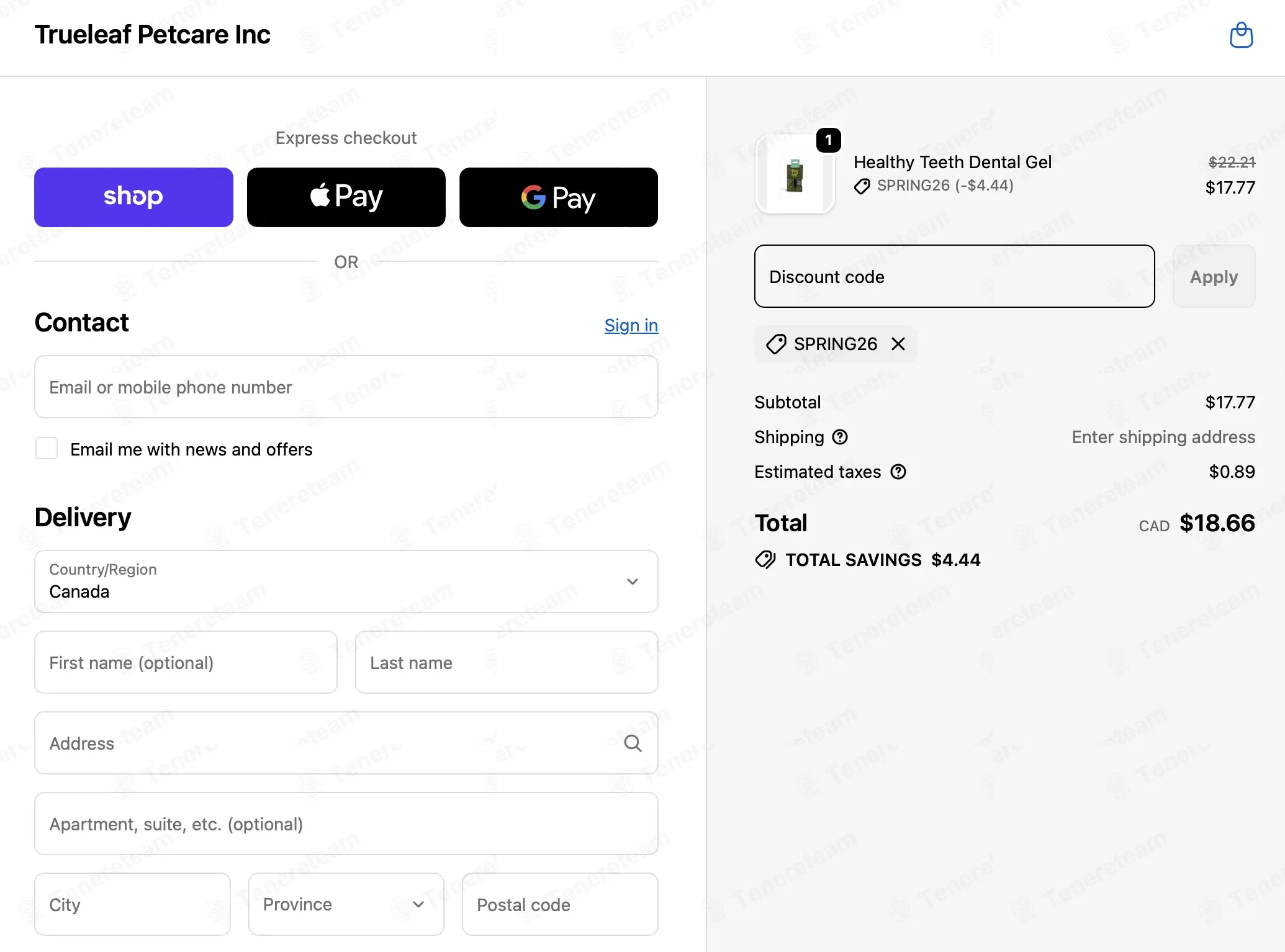Open the Estimated taxes help icon
Image resolution: width=1285 pixels, height=952 pixels.
[x=898, y=472]
